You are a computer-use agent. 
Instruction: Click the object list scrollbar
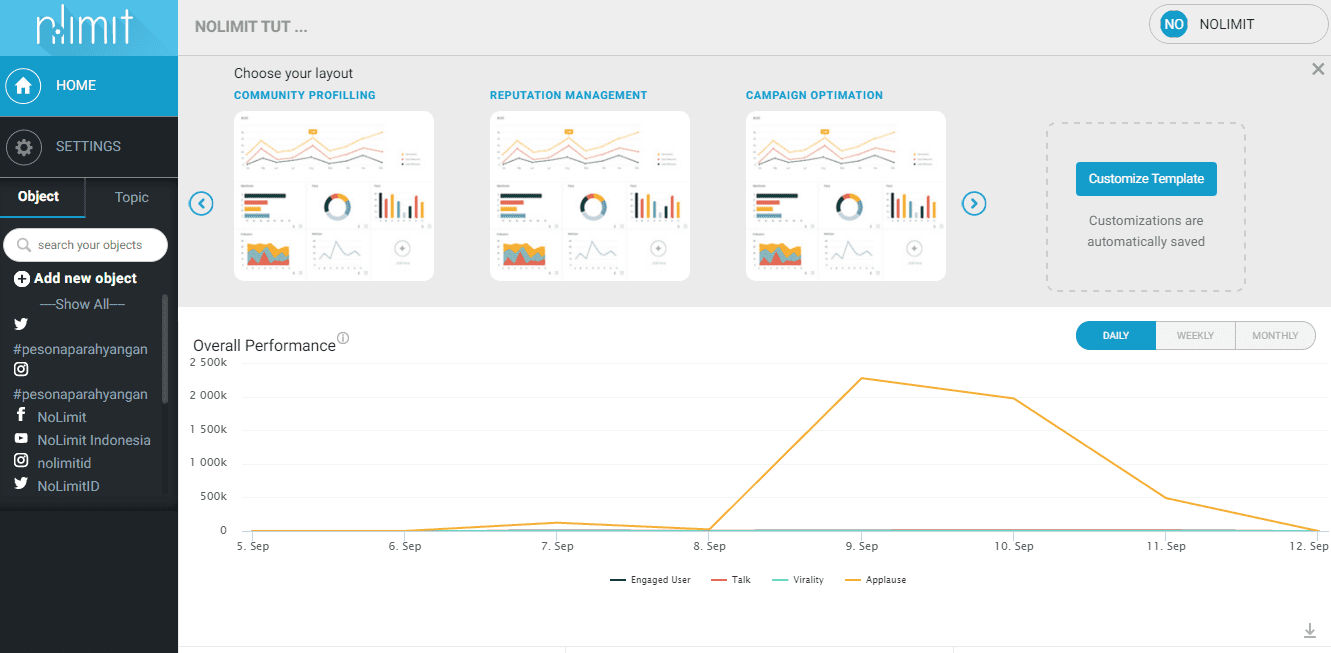(x=165, y=348)
